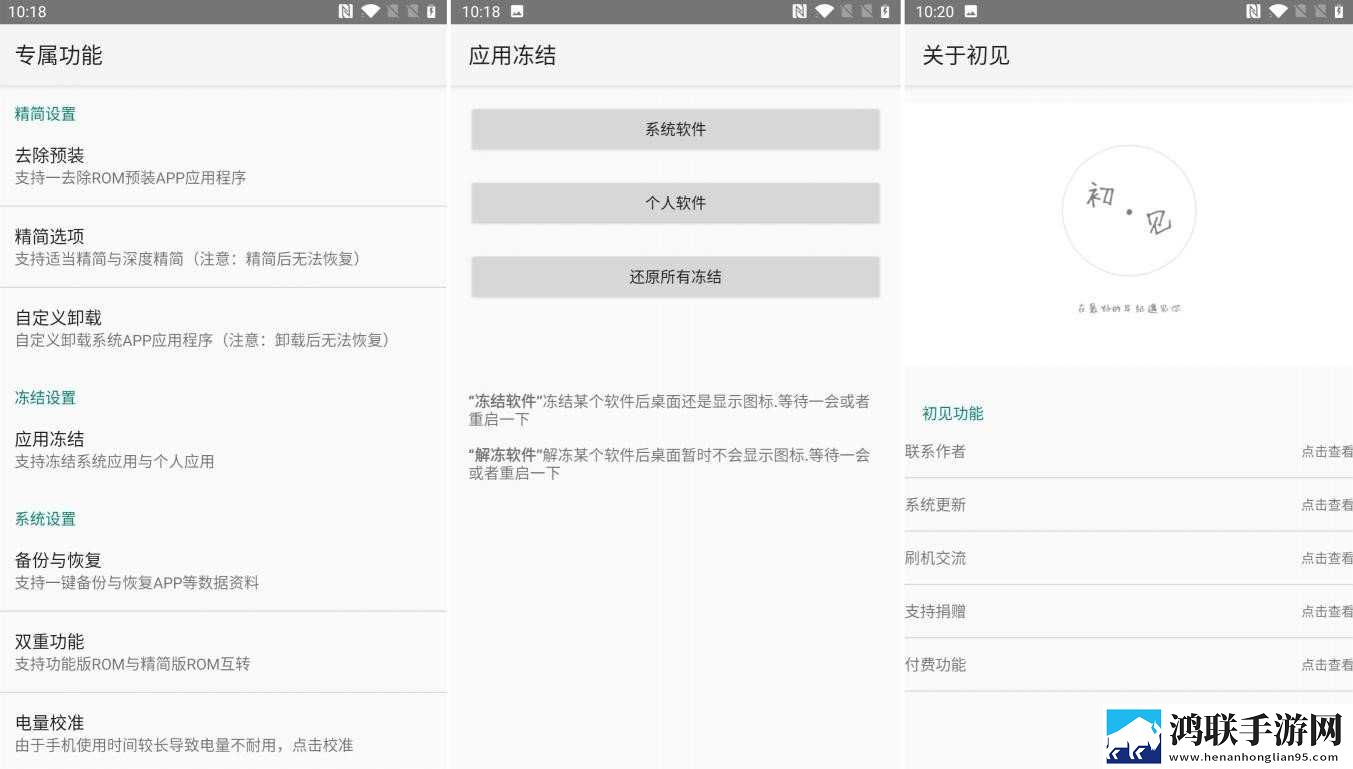Open 备份与恢复 option
1353x769 pixels.
[223, 570]
